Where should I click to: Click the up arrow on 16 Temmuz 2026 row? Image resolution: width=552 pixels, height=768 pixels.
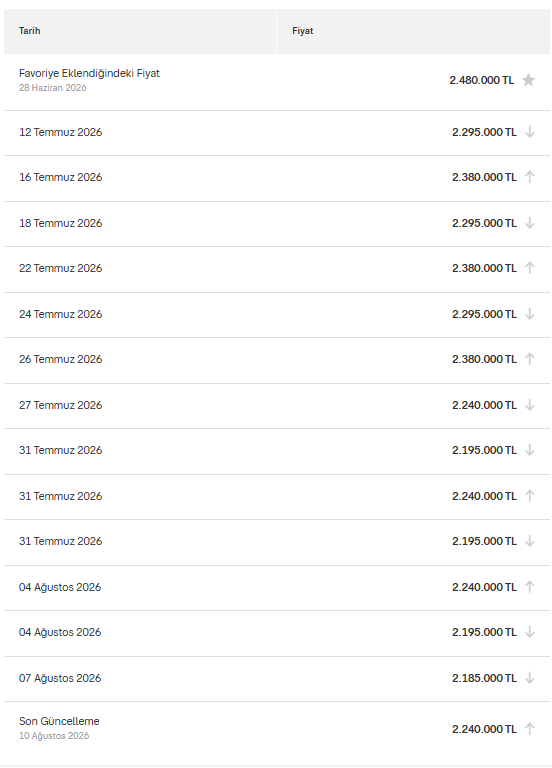coord(529,177)
